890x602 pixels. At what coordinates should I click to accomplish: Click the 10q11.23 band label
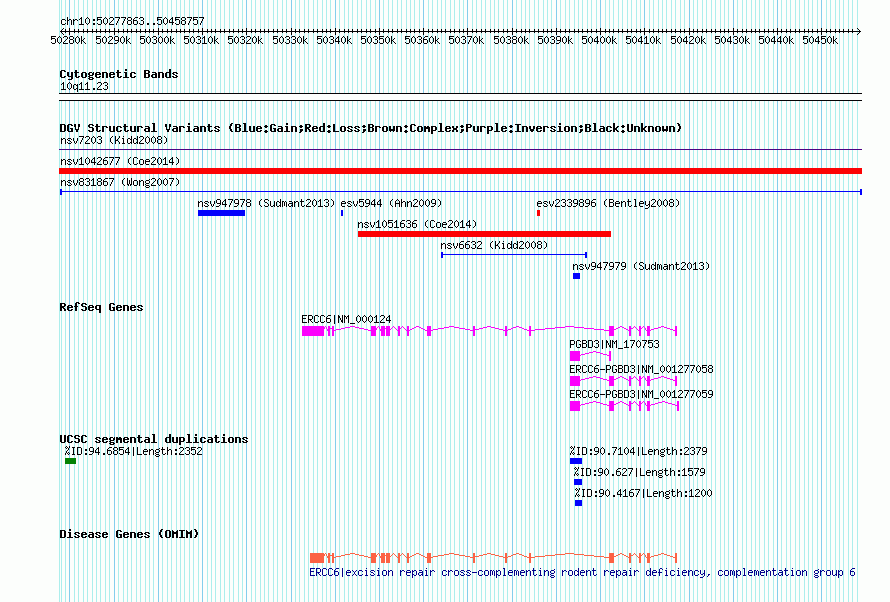84,87
